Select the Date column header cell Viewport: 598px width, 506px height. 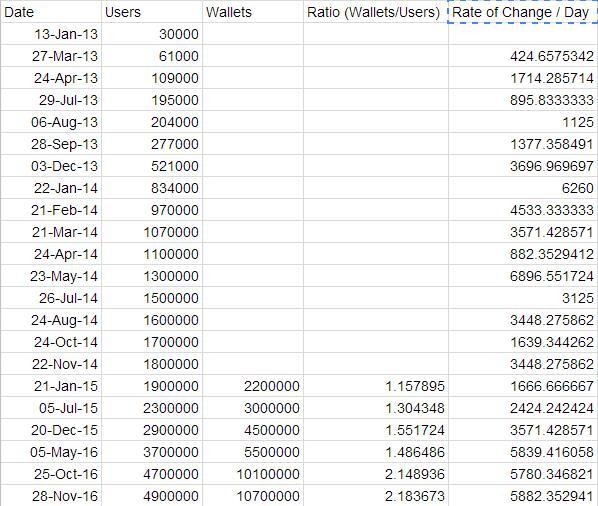click(x=51, y=12)
